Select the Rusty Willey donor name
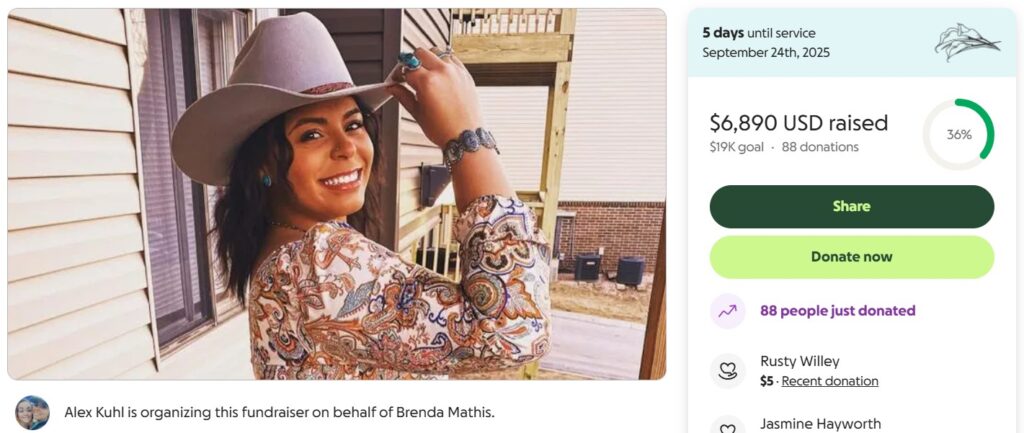 point(799,361)
